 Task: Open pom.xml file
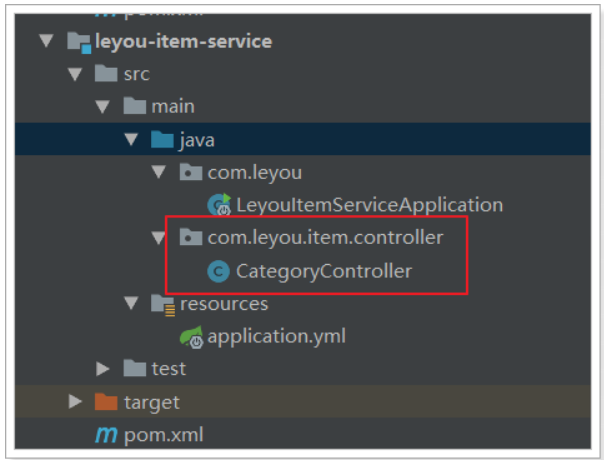point(164,436)
